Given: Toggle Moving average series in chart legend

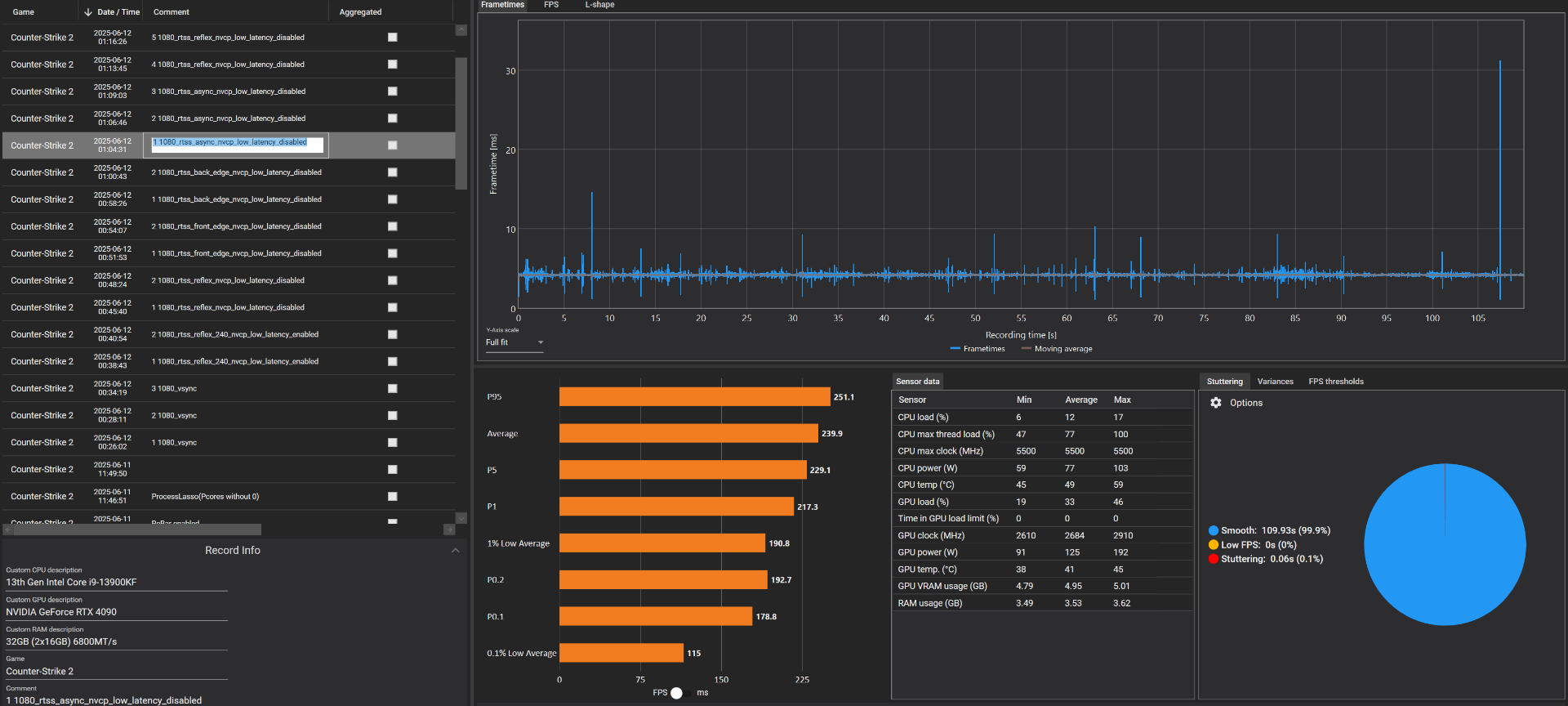Looking at the screenshot, I should pos(1056,349).
